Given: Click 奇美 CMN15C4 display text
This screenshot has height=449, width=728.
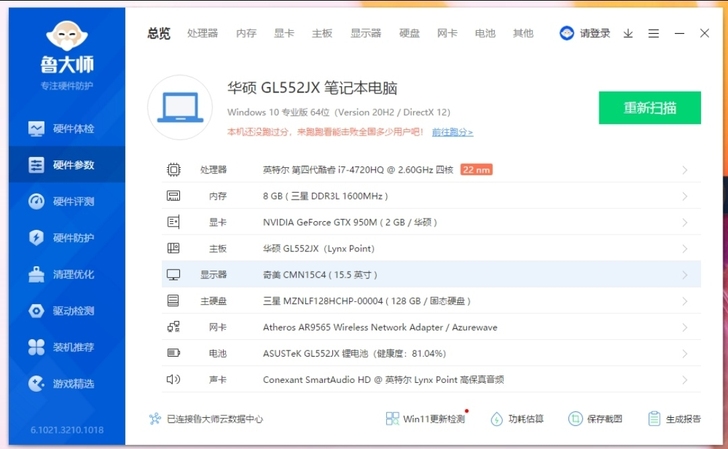Looking at the screenshot, I should coord(320,275).
